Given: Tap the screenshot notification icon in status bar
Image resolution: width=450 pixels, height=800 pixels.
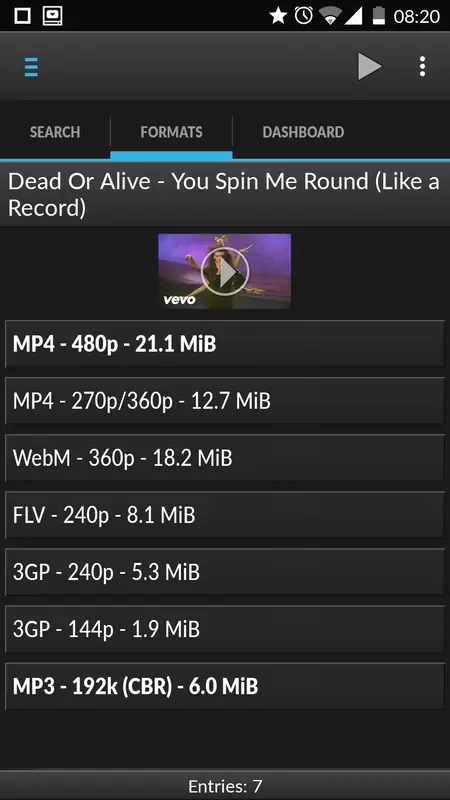Looking at the screenshot, I should (52, 16).
